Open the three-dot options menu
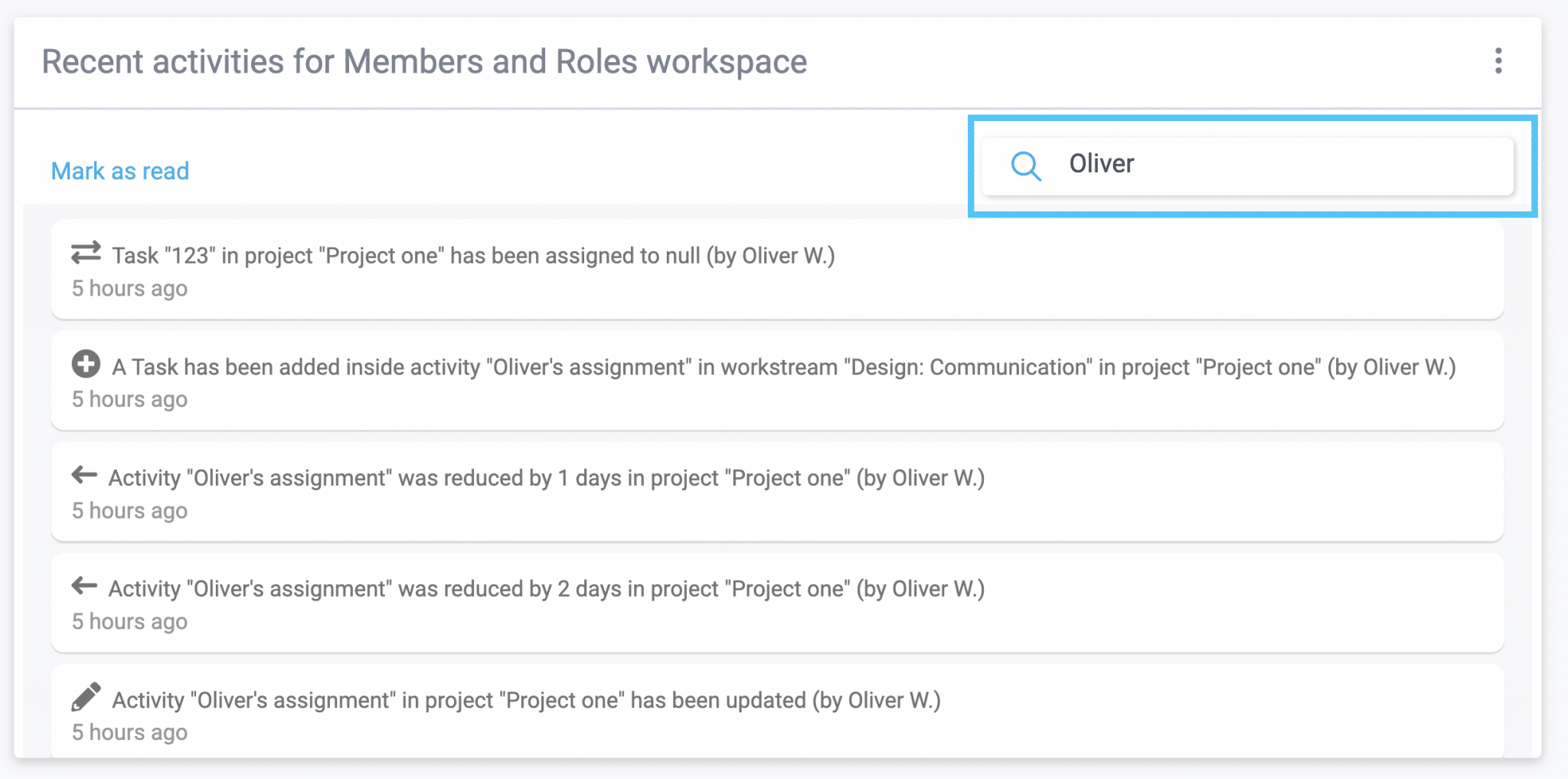This screenshot has height=779, width=1568. 1498,61
